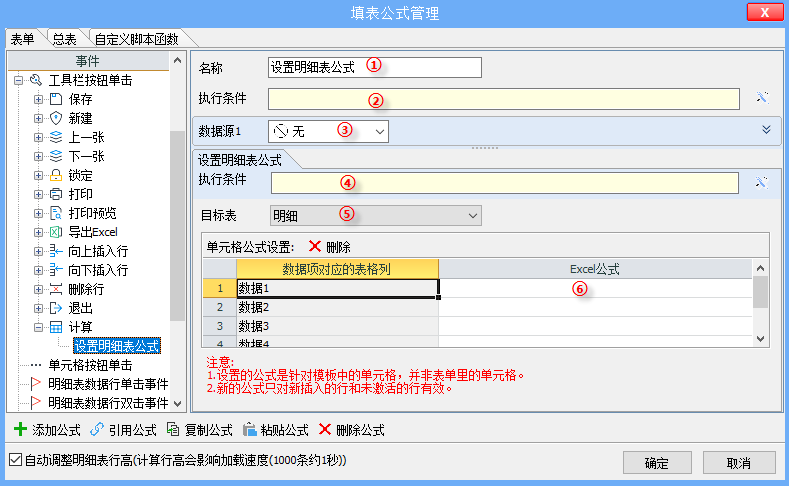789x486 pixels.
Task: Click the 向上插入行 icon
Action: click(x=56, y=251)
